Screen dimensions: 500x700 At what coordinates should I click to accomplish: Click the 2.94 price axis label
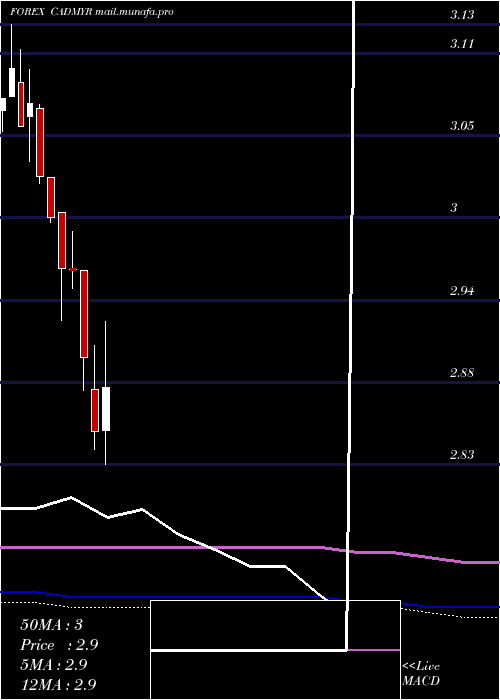click(462, 292)
